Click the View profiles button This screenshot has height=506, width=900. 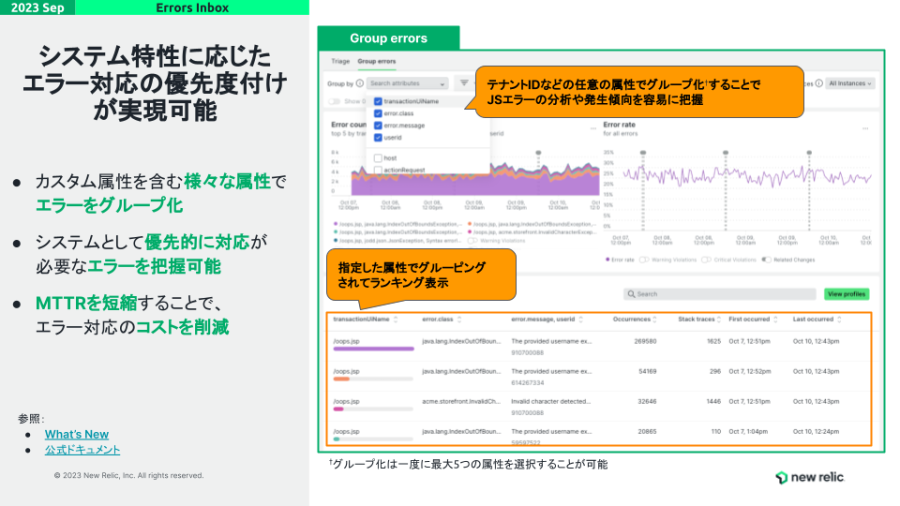coord(846,294)
